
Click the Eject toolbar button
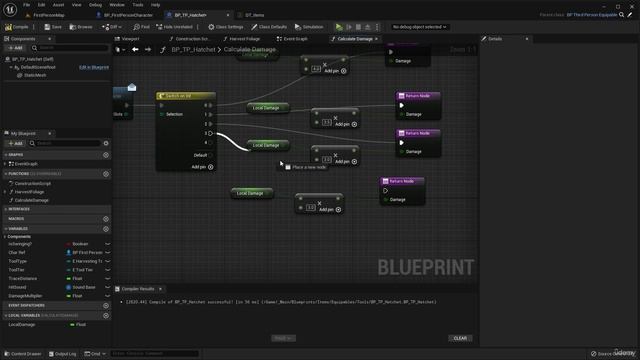(x=368, y=27)
